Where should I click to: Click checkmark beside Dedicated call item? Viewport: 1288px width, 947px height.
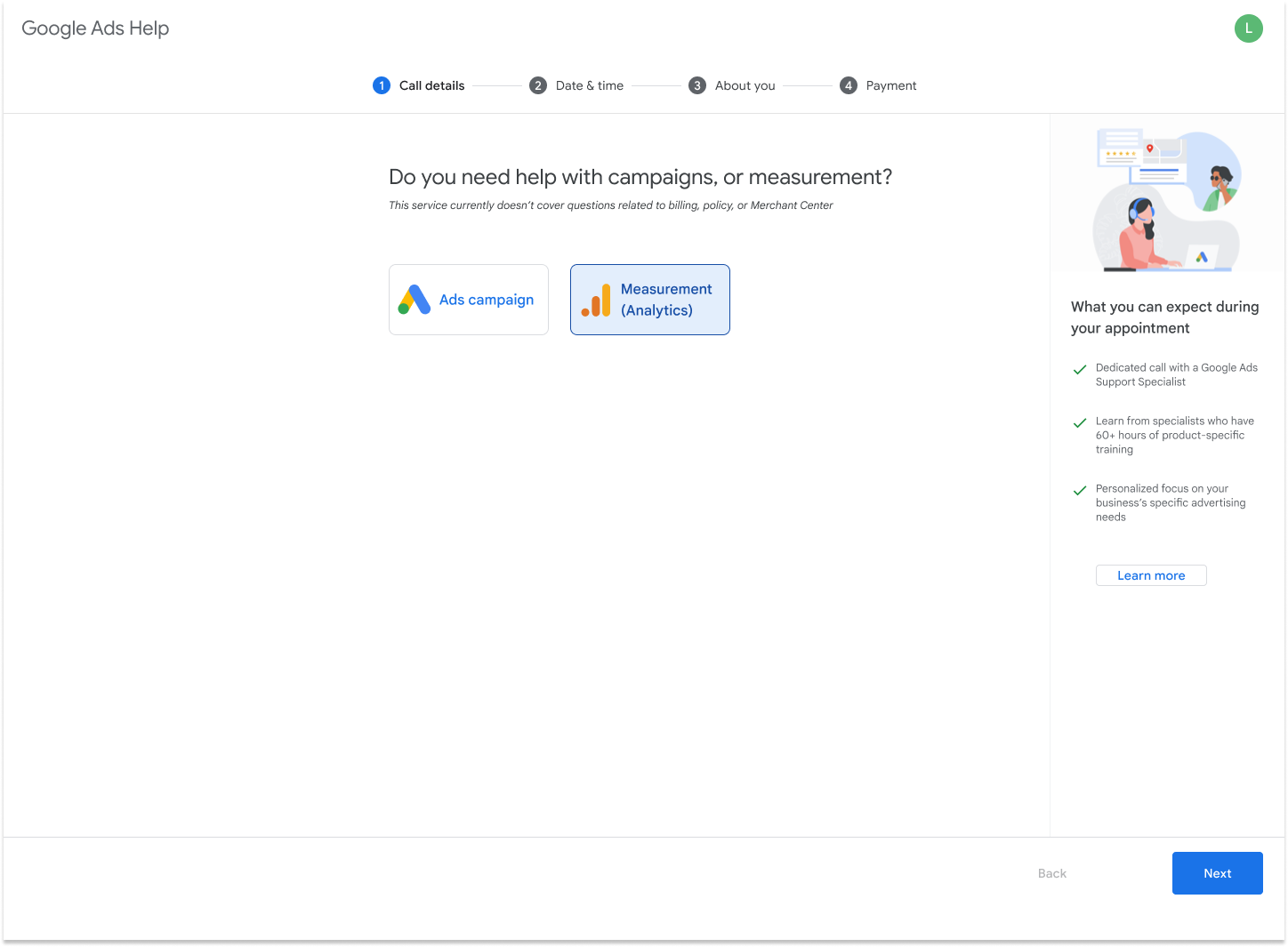coord(1080,369)
